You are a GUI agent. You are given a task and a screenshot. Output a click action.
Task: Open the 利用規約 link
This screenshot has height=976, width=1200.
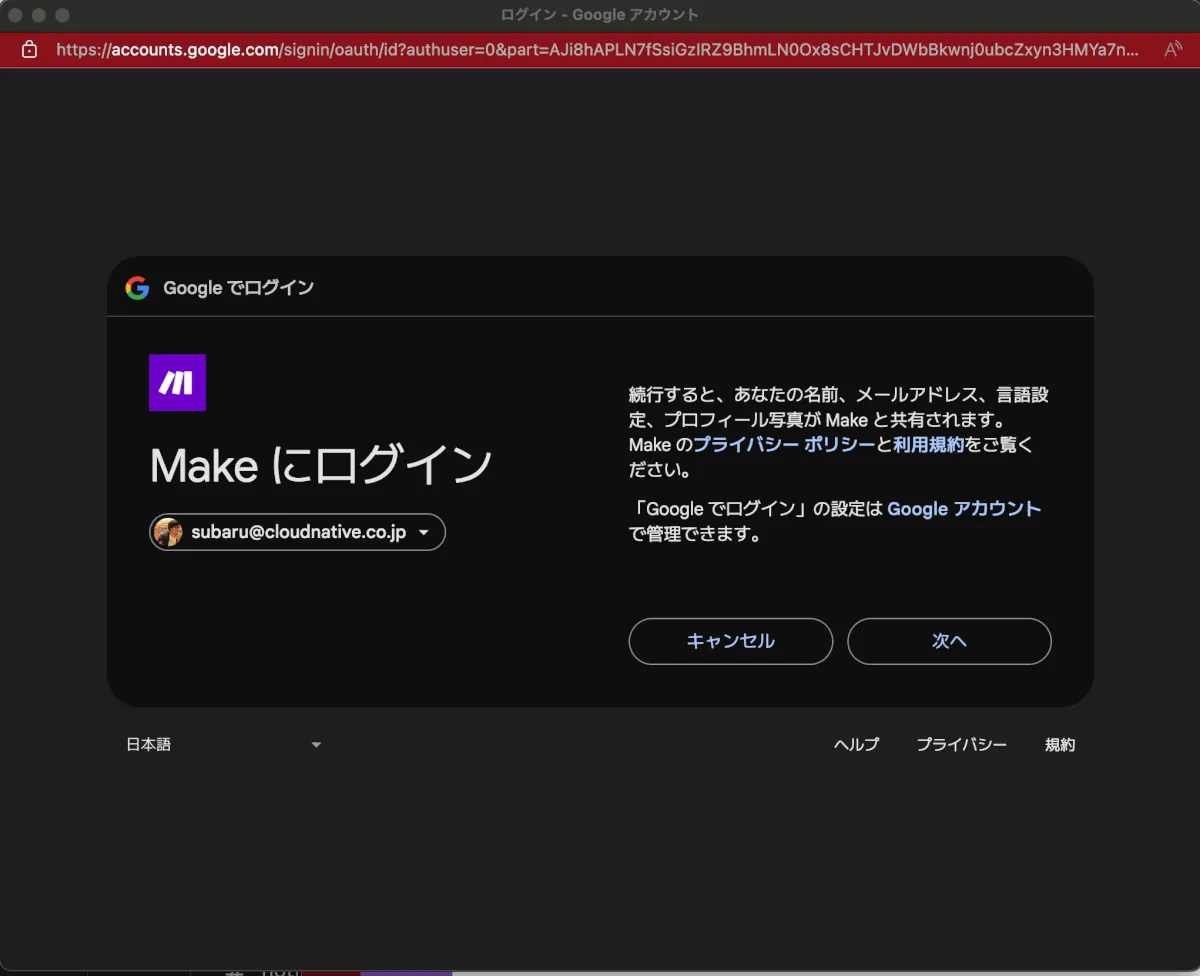pyautogui.click(x=928, y=445)
